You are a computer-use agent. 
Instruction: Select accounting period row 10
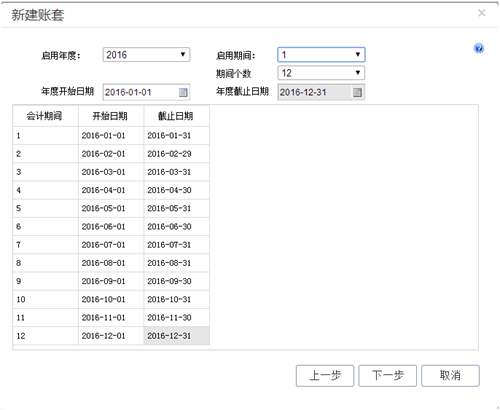tap(111, 299)
